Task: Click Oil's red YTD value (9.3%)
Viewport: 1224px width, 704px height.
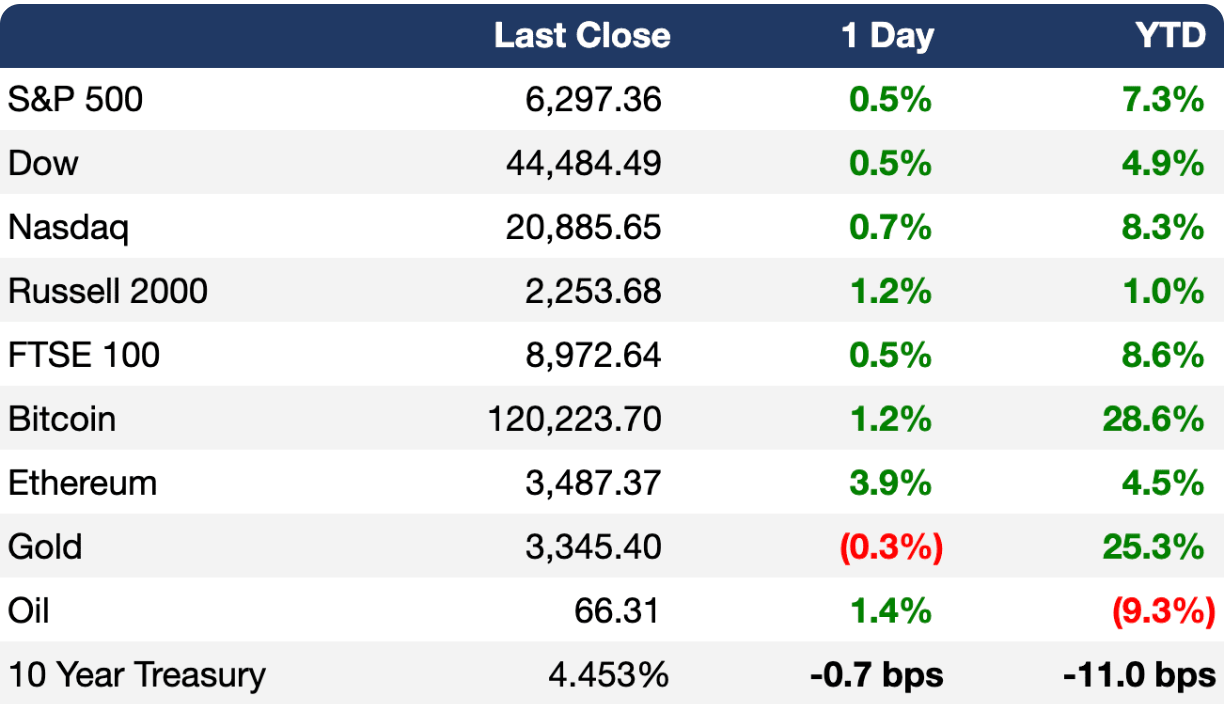Action: [1165, 611]
